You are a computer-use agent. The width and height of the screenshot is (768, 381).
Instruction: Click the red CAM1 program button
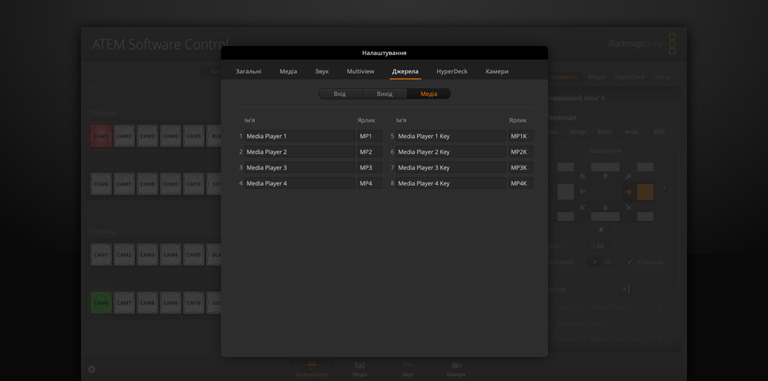tap(101, 136)
